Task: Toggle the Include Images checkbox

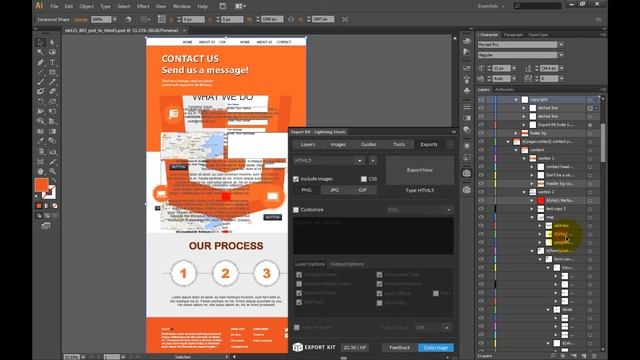Action: (x=296, y=179)
